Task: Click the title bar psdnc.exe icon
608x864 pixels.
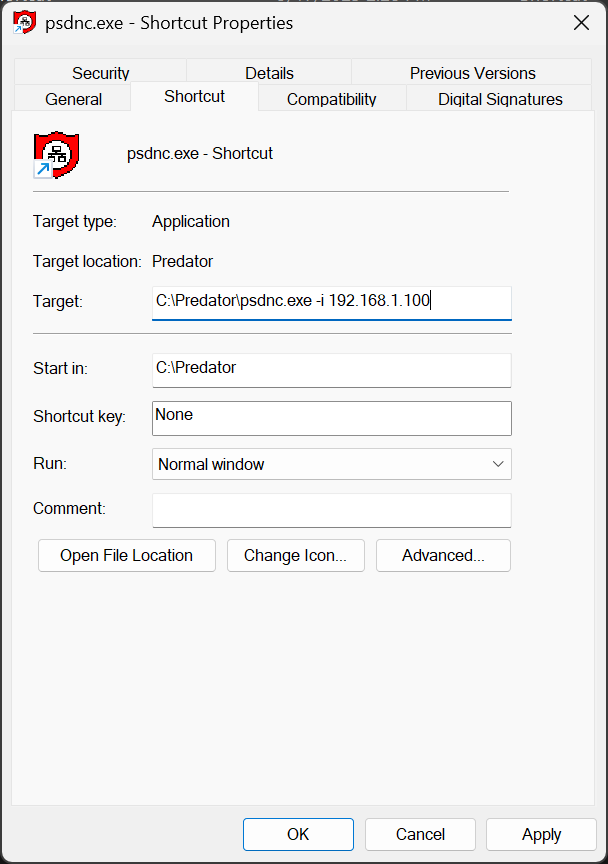Action: [x=25, y=23]
